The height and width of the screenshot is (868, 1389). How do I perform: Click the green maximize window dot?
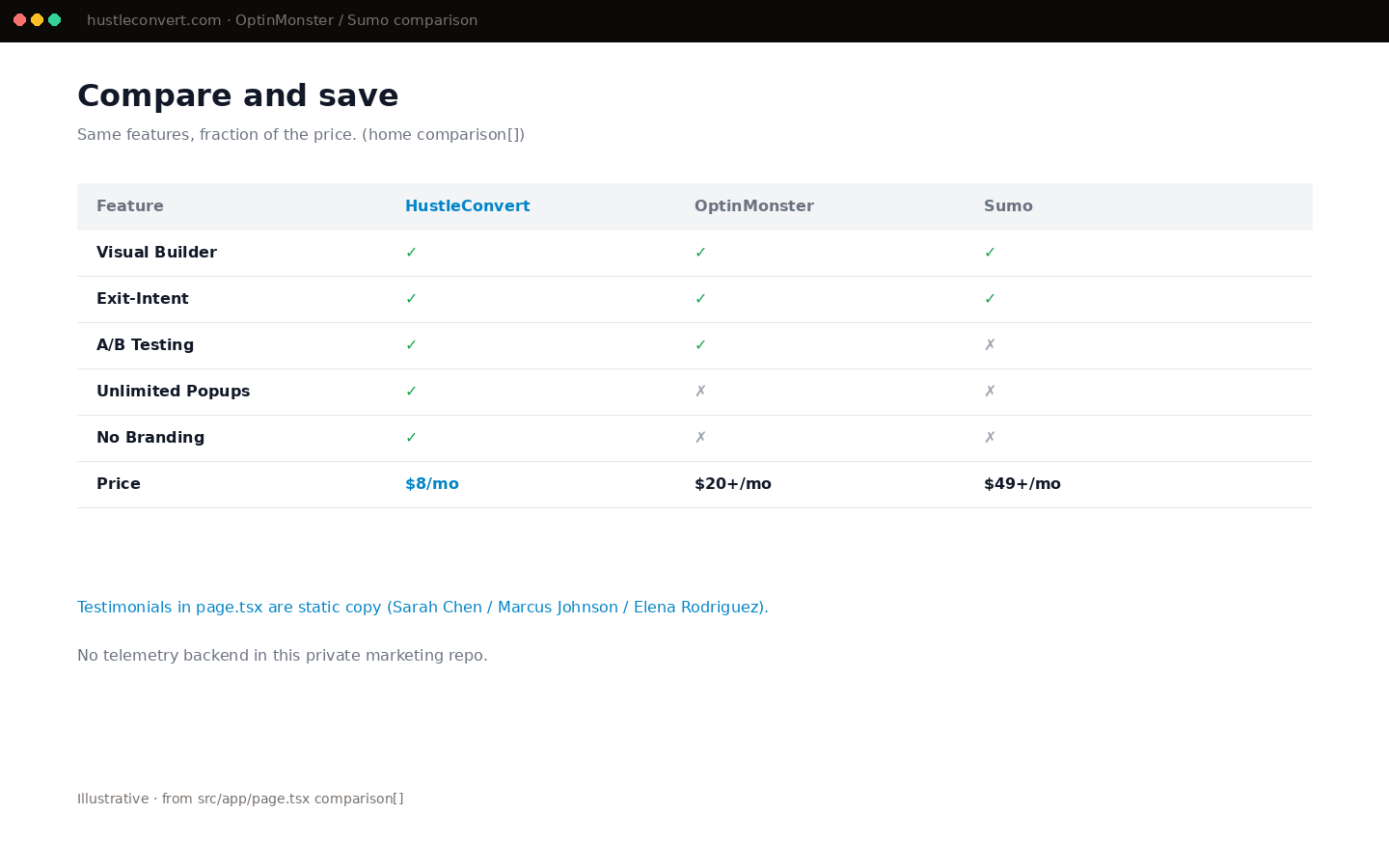pos(54,20)
